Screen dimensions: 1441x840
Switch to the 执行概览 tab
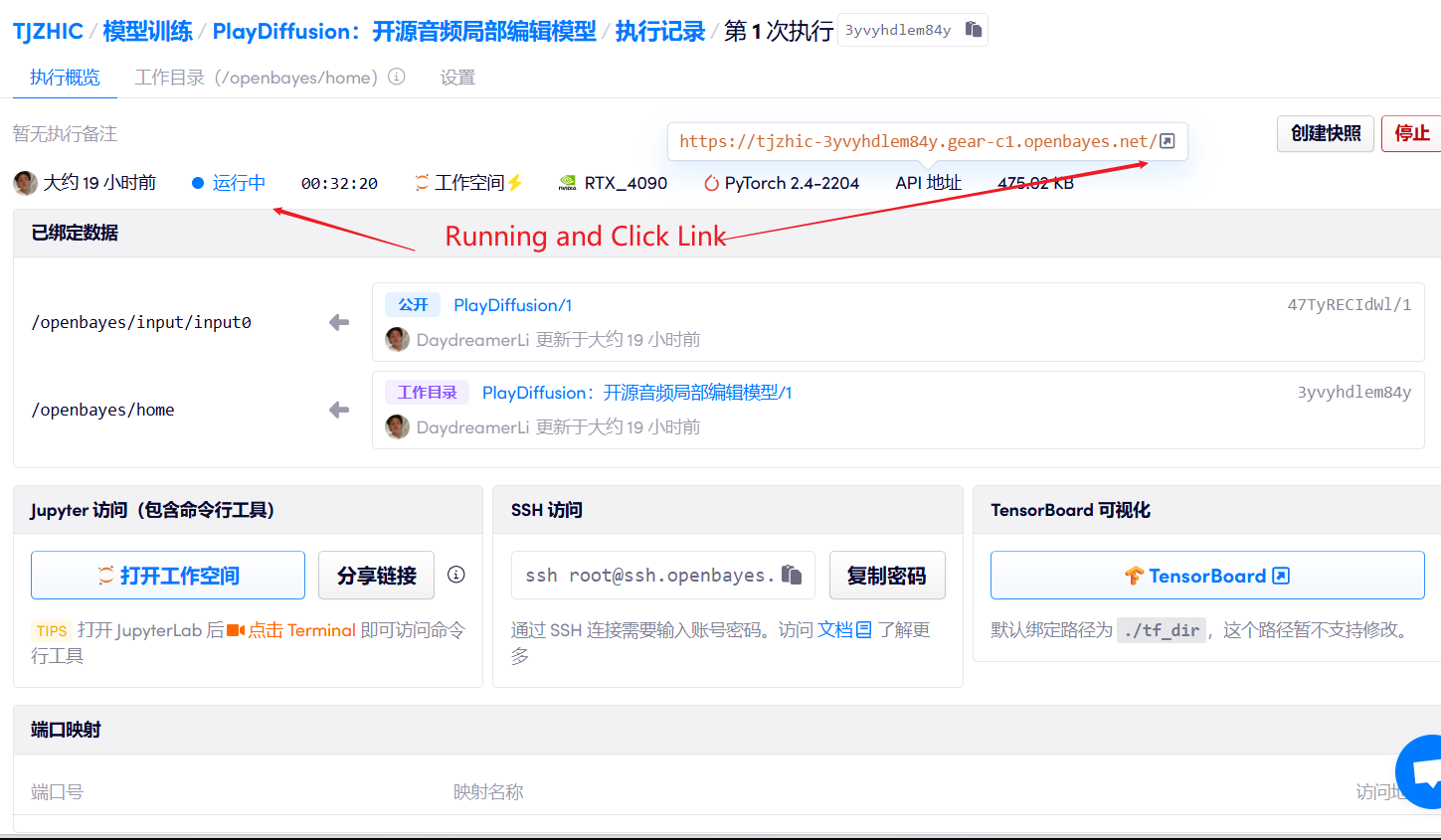pyautogui.click(x=65, y=78)
